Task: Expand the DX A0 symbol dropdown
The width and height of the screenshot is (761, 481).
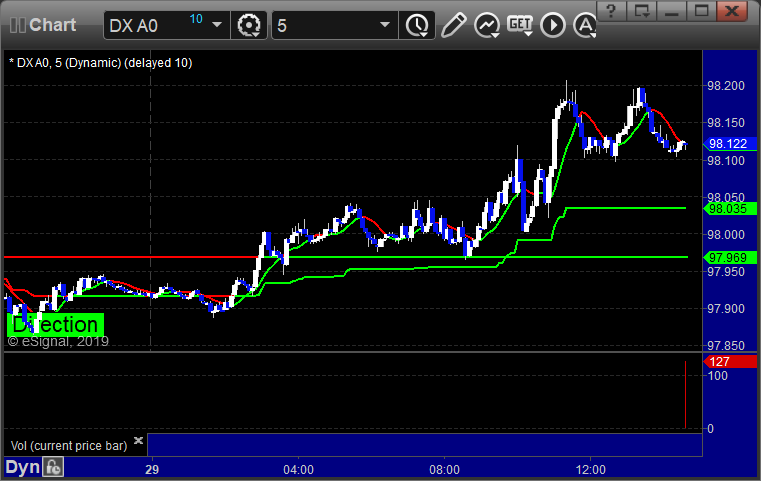Action: (x=217, y=25)
